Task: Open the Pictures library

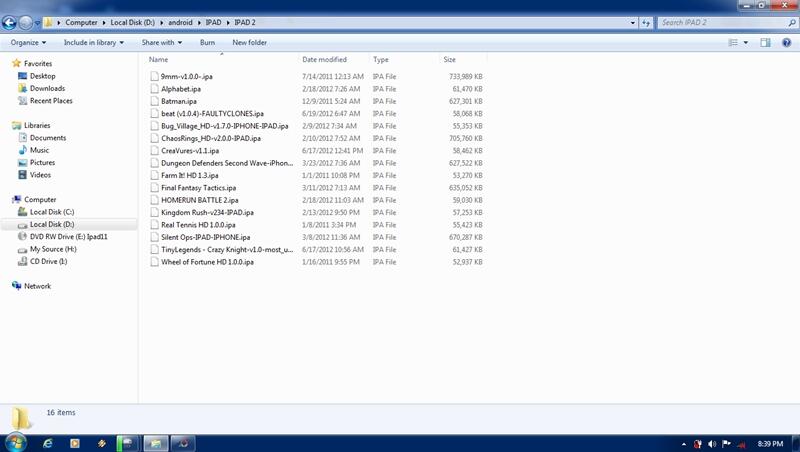Action: pyautogui.click(x=42, y=162)
